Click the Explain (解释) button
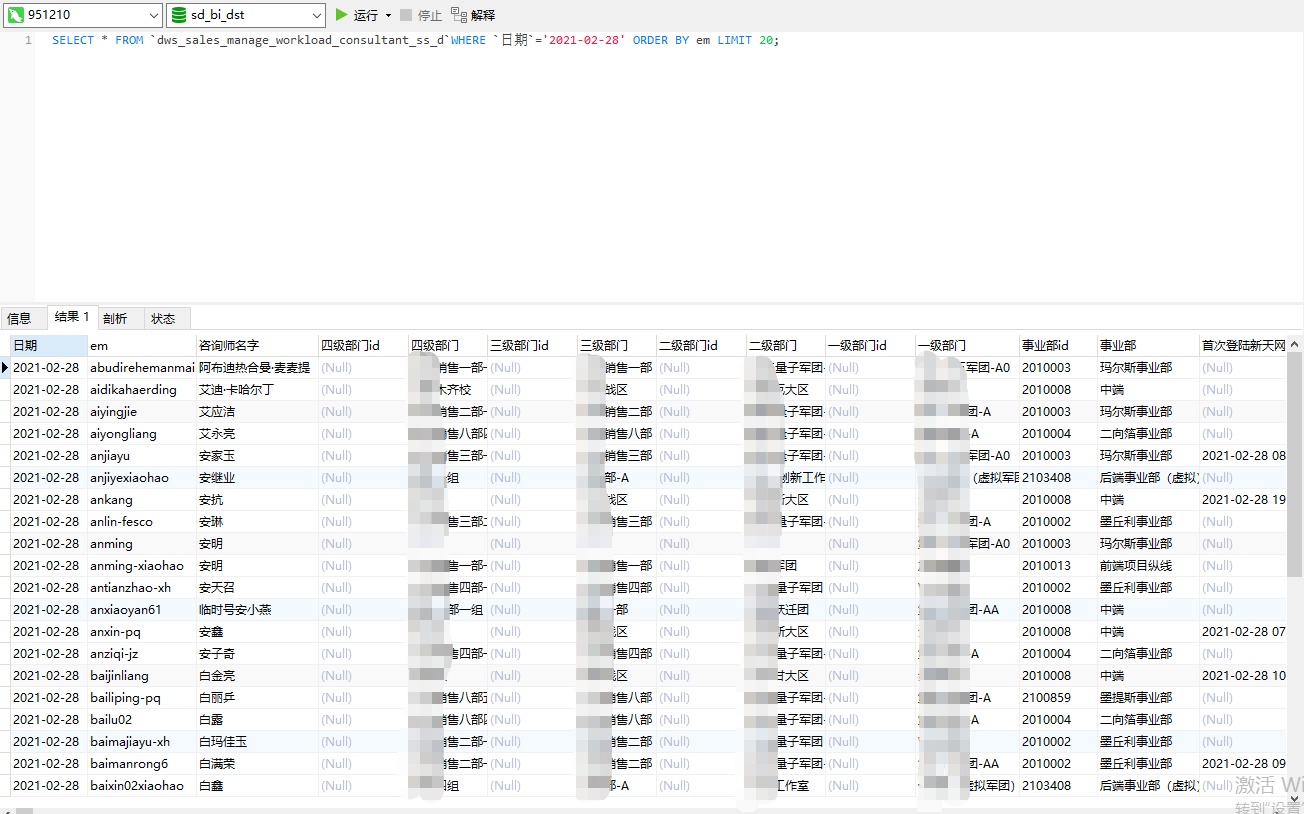The height and width of the screenshot is (814, 1304). 472,15
